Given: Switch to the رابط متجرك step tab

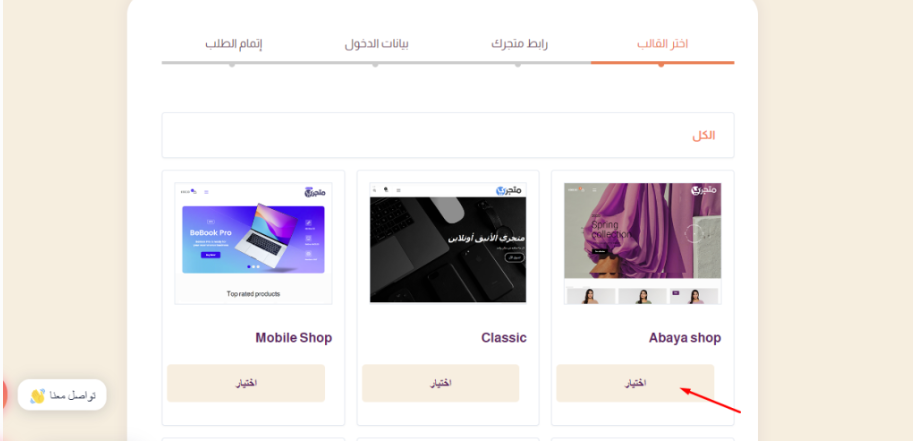Looking at the screenshot, I should click(519, 44).
